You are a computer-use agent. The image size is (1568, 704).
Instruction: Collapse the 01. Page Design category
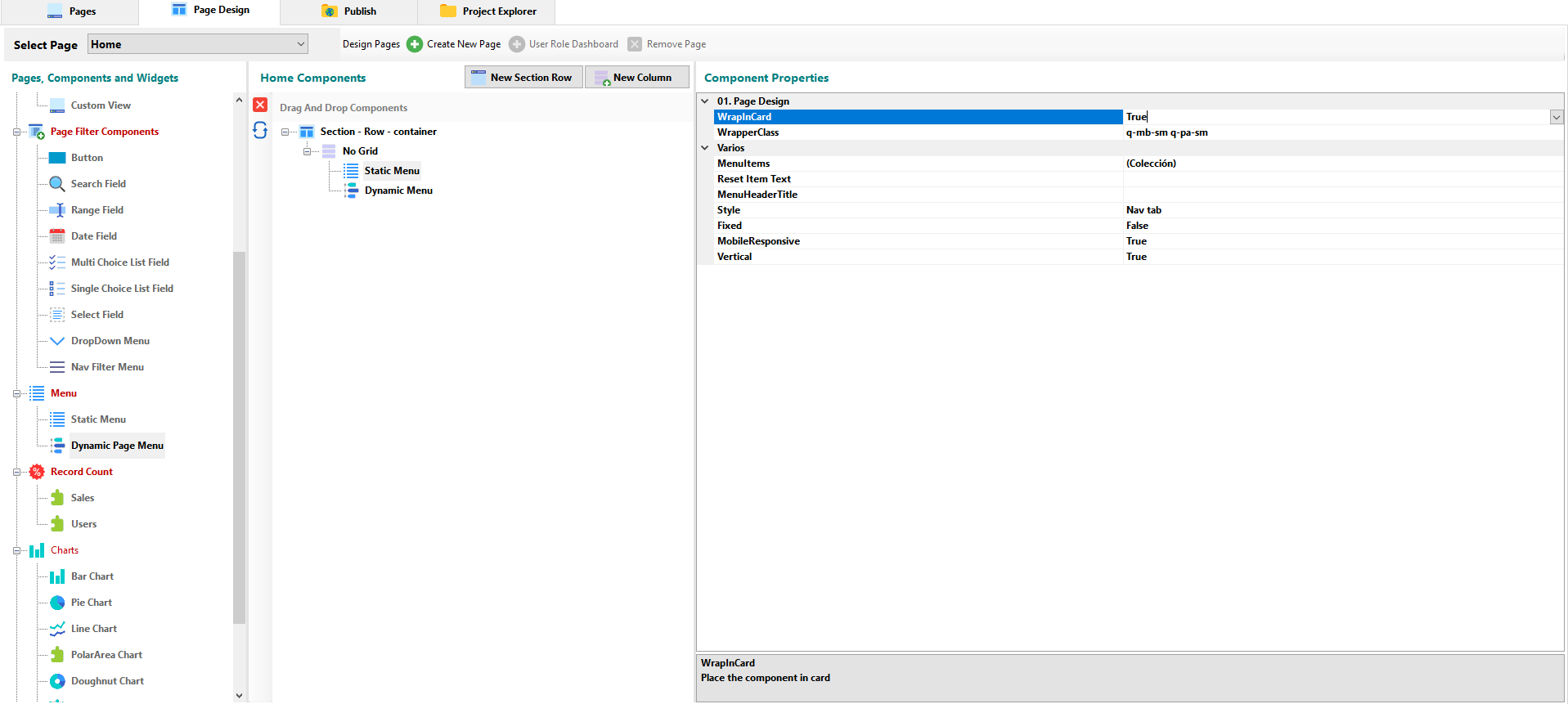tap(705, 101)
